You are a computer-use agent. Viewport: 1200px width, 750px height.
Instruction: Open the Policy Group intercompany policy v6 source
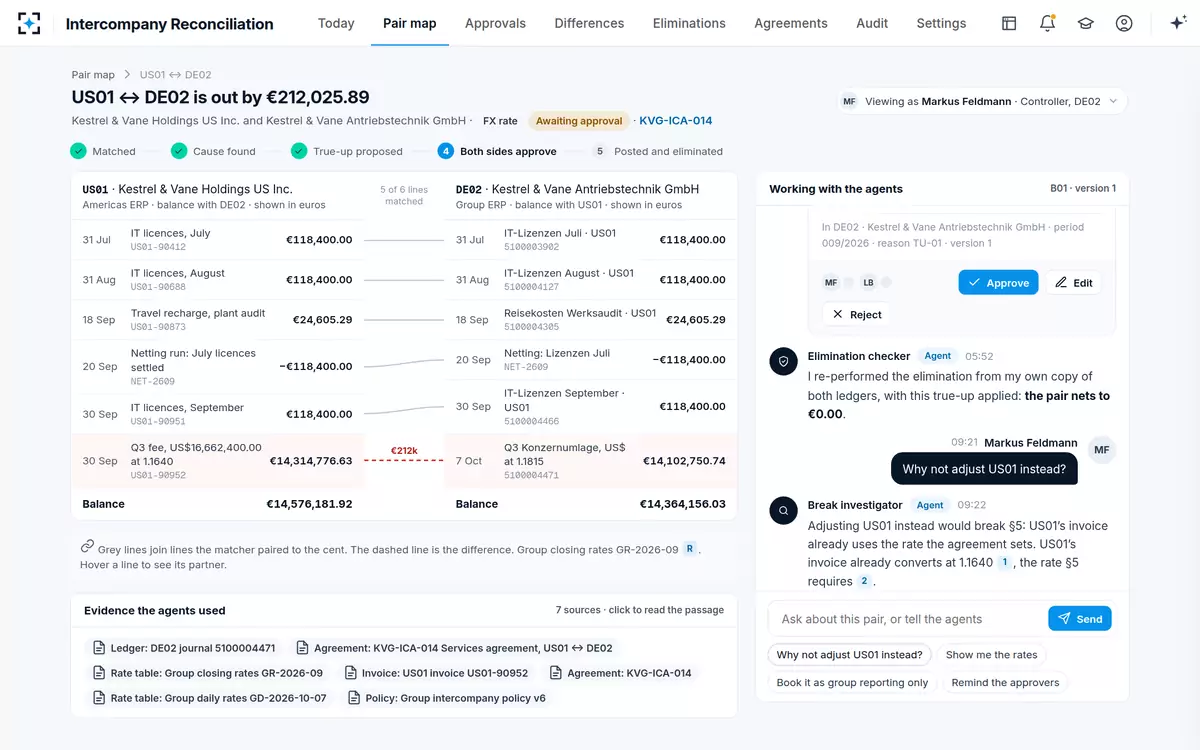447,698
